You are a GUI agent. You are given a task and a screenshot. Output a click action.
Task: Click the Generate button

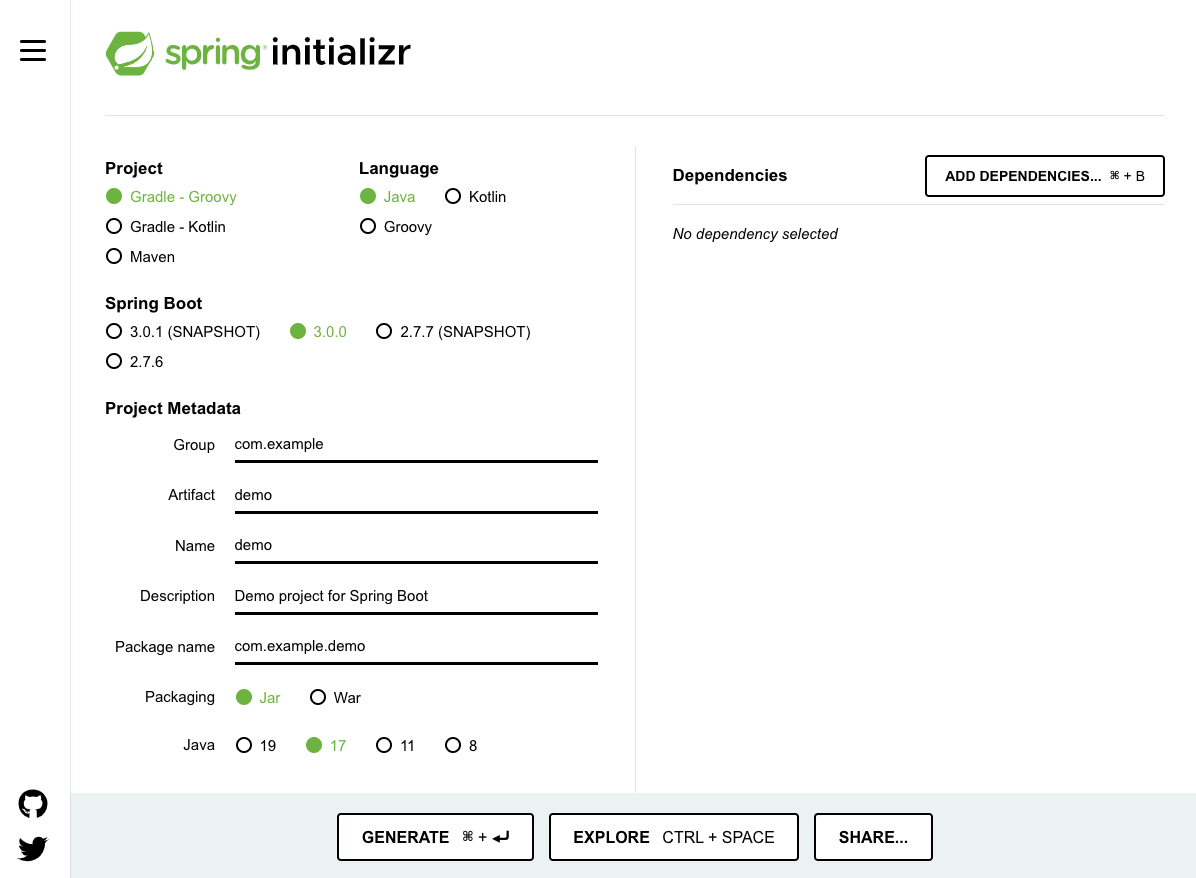(x=435, y=837)
